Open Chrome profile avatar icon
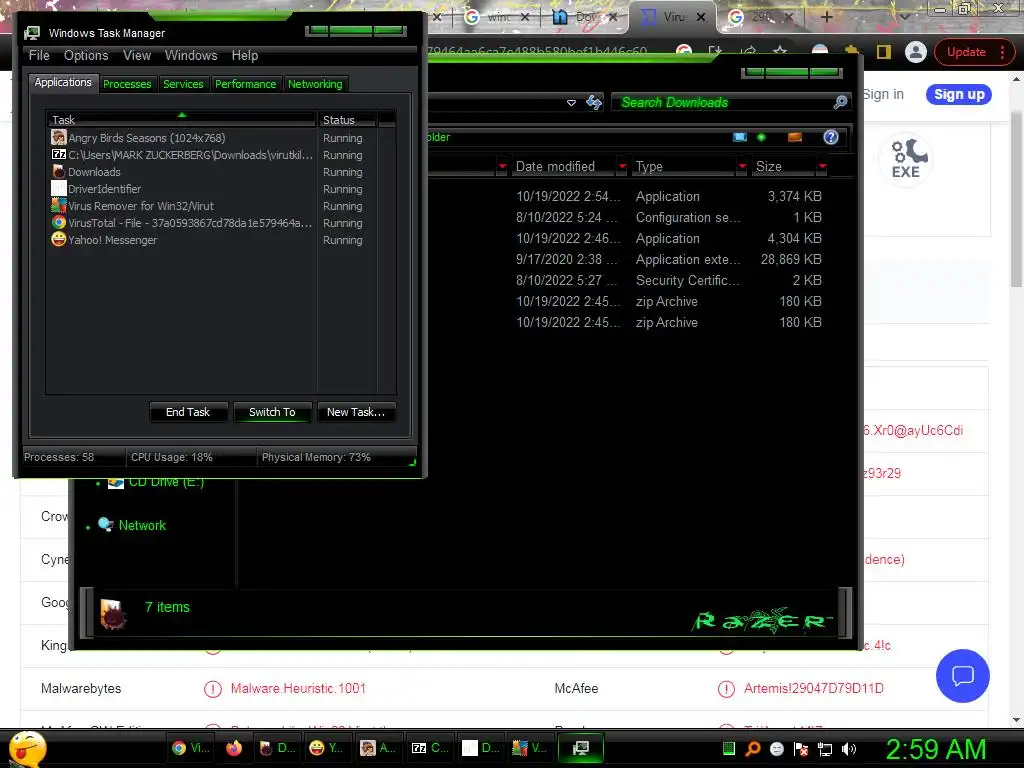Screen dimensions: 1024x768 [916, 52]
